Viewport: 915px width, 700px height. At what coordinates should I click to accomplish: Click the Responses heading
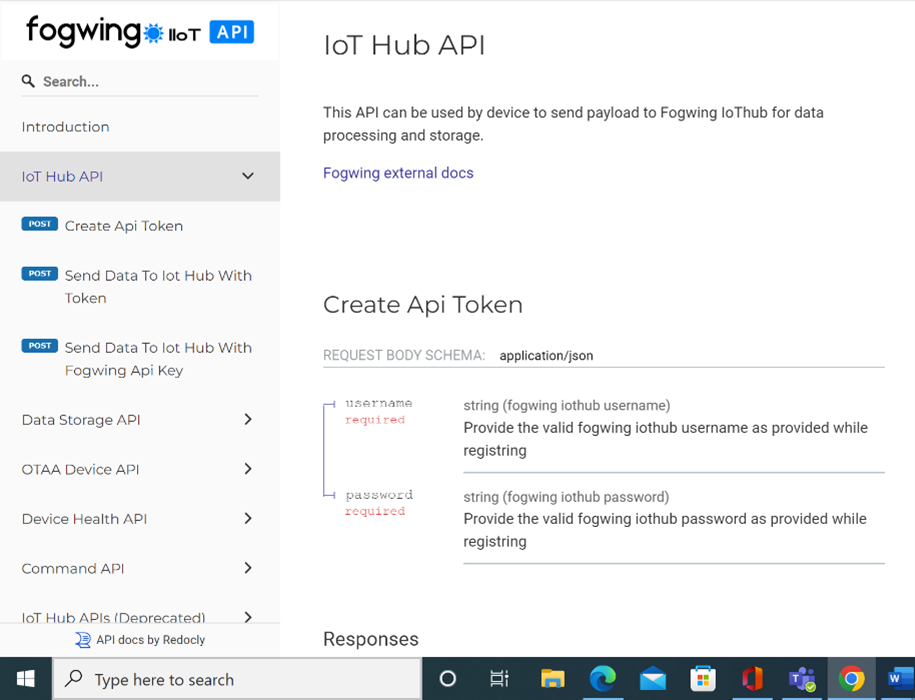[x=371, y=639]
